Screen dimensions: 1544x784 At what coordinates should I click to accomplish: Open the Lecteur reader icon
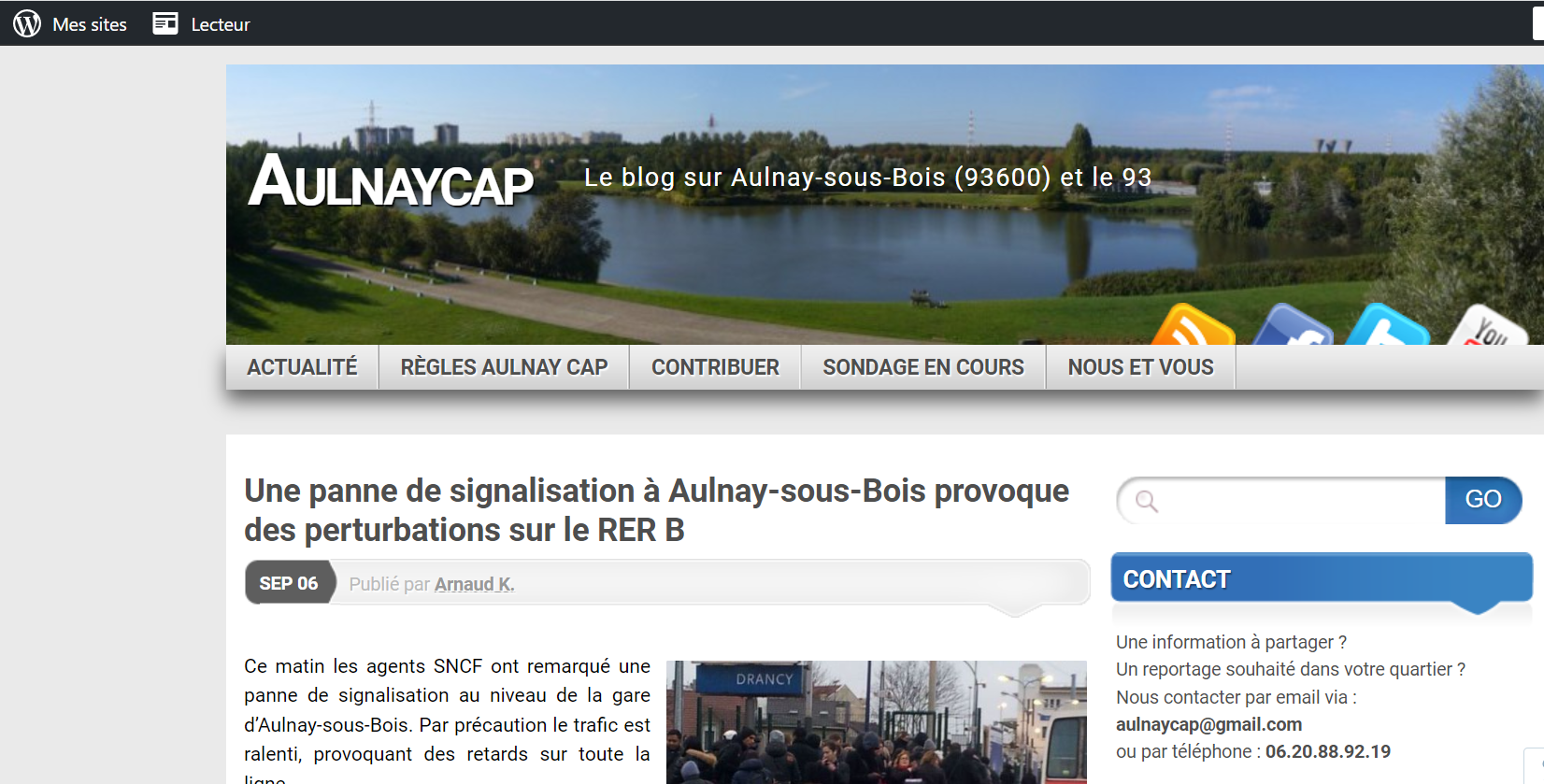(x=165, y=23)
